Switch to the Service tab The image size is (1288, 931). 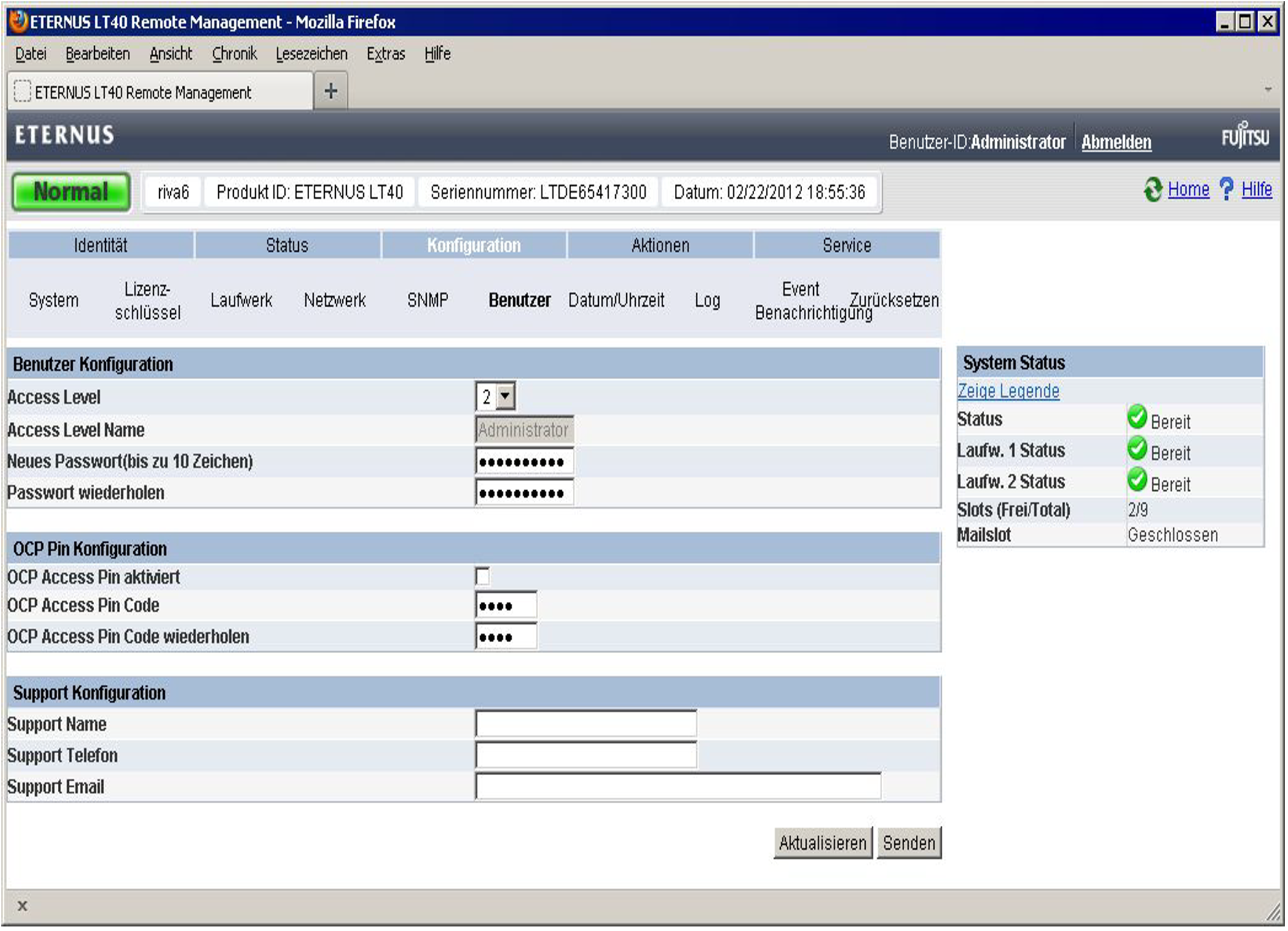click(847, 245)
